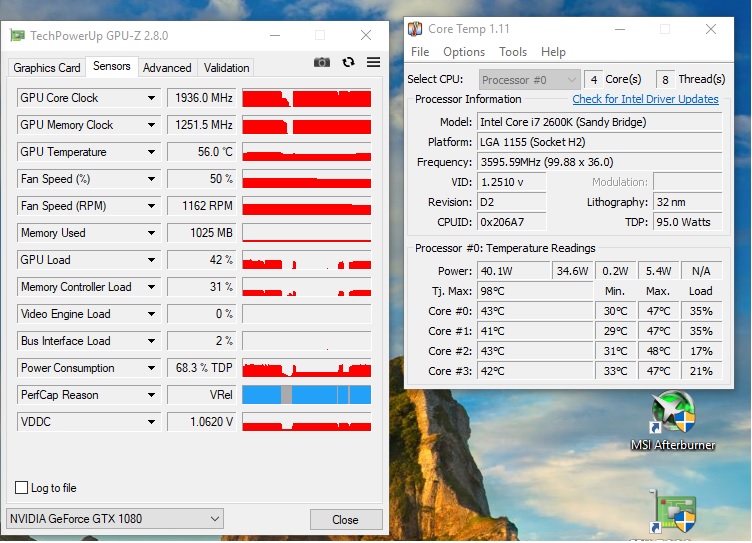The height and width of the screenshot is (543, 752).
Task: Expand Video Engine Load dropdown
Action: (x=151, y=314)
